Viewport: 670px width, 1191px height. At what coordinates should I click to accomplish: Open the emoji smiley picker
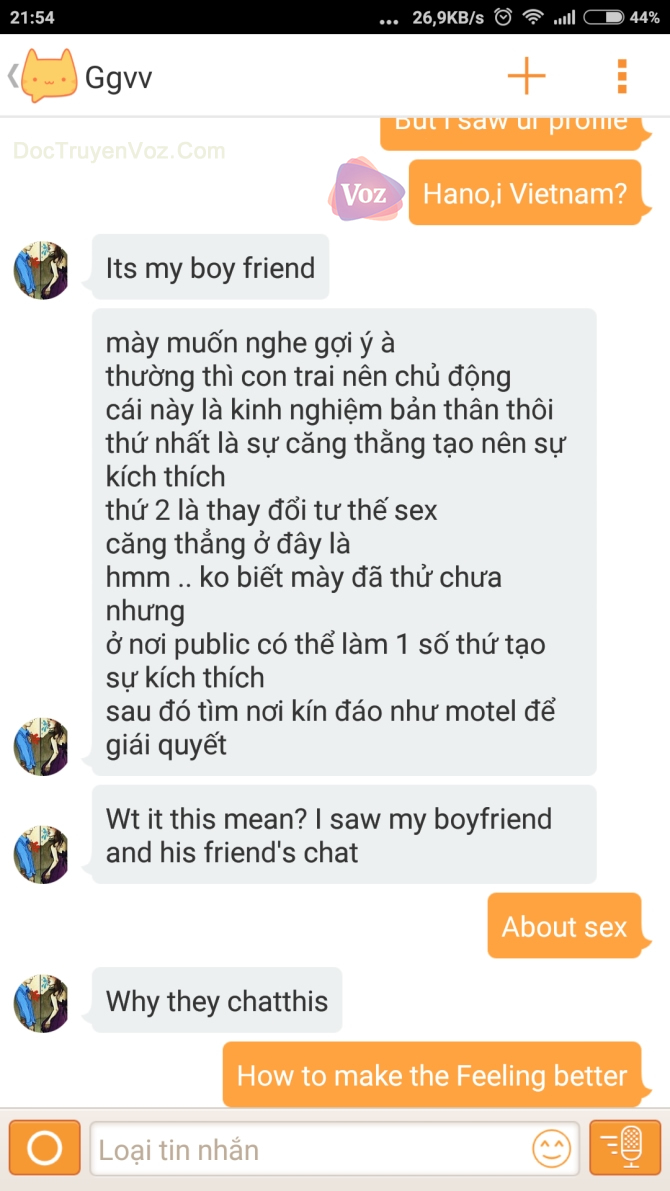pos(551,1149)
